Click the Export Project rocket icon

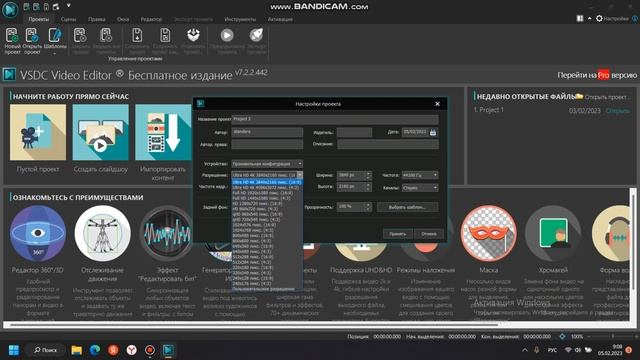point(256,36)
